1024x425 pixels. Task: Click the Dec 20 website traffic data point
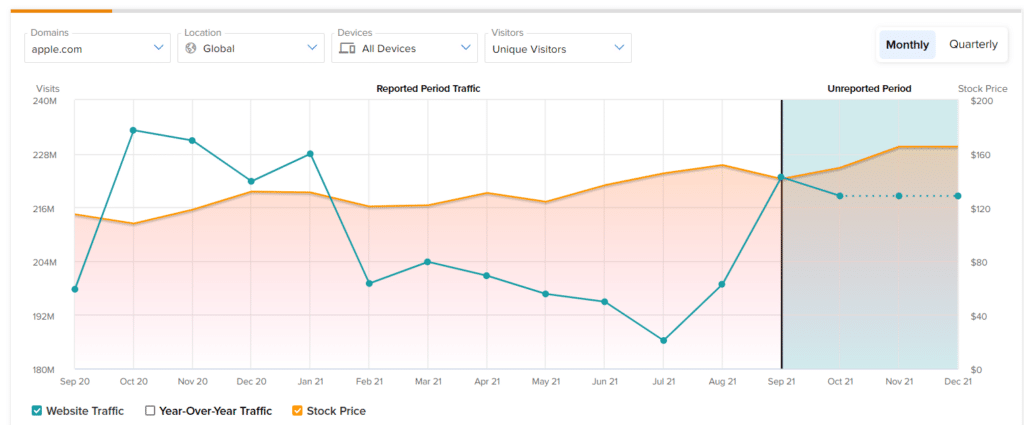tap(251, 181)
